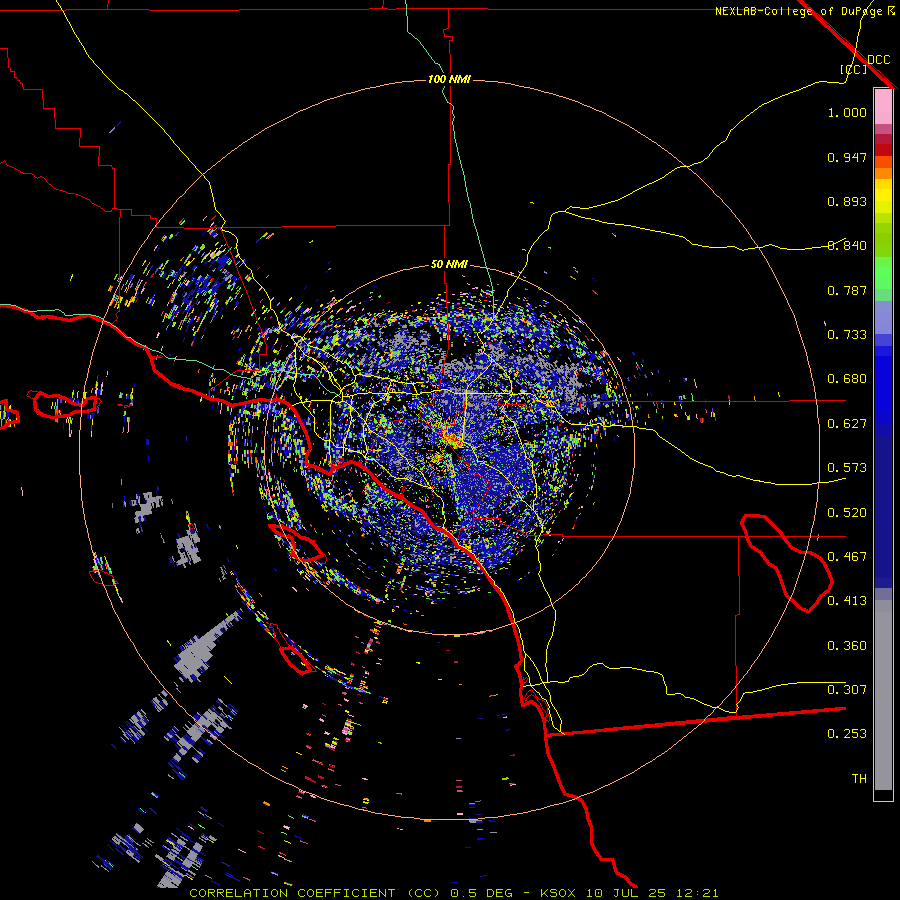The height and width of the screenshot is (900, 900).
Task: Select the 0.680 scale value
Action: (847, 379)
